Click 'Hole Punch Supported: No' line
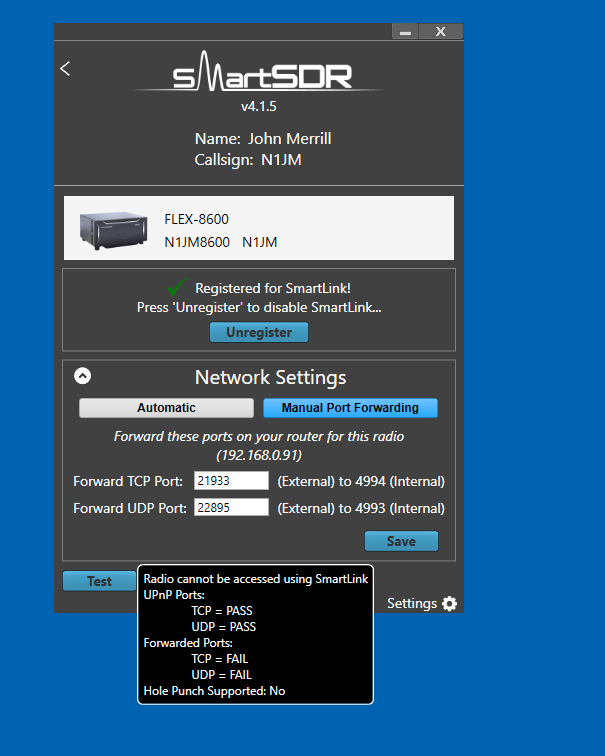Screen dimensions: 605x756 215,691
